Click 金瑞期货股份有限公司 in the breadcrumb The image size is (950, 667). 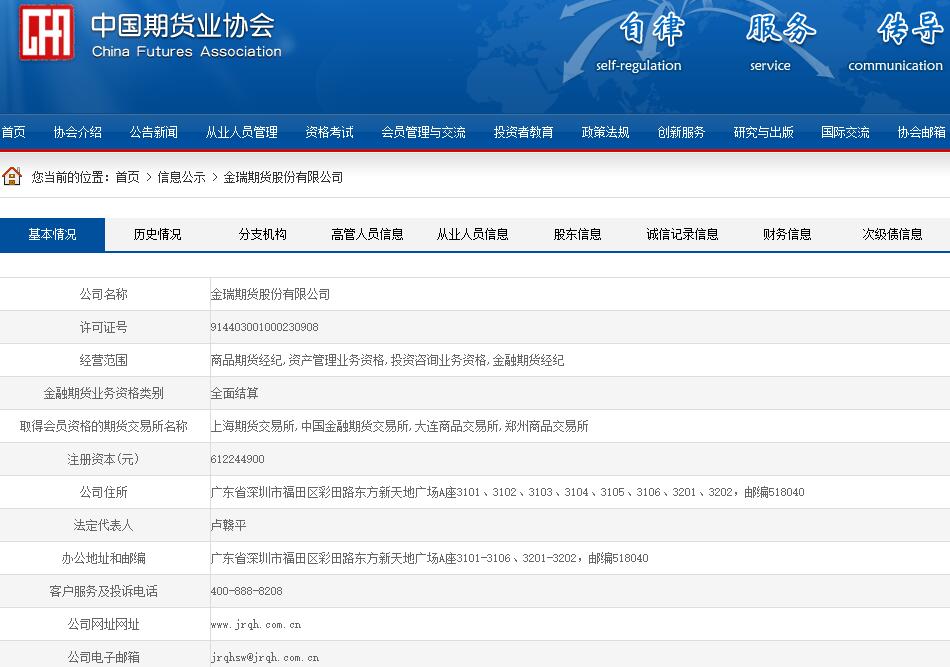(283, 177)
